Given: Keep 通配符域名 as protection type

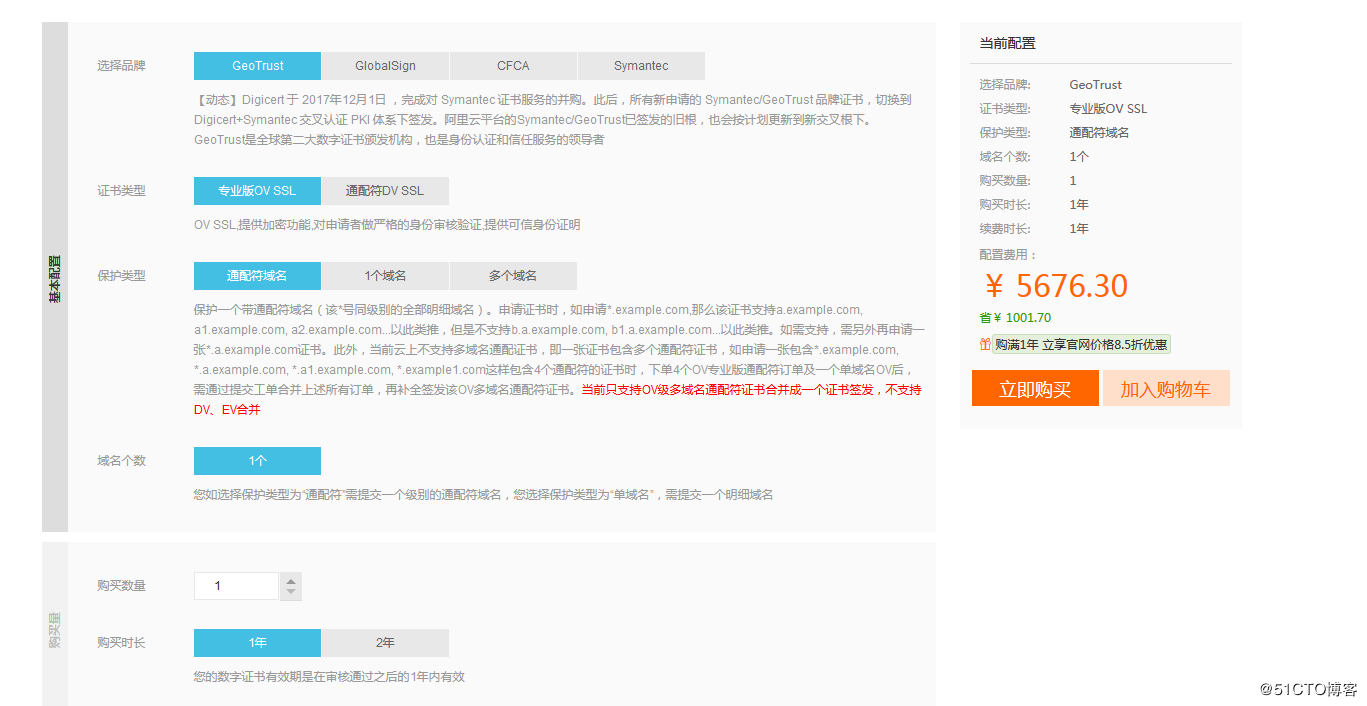Looking at the screenshot, I should click(257, 275).
